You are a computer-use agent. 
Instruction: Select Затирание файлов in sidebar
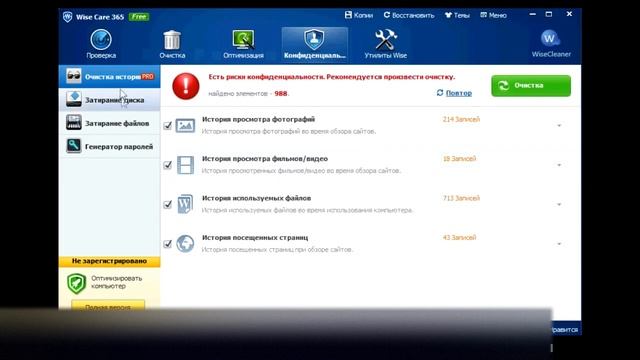pos(109,123)
